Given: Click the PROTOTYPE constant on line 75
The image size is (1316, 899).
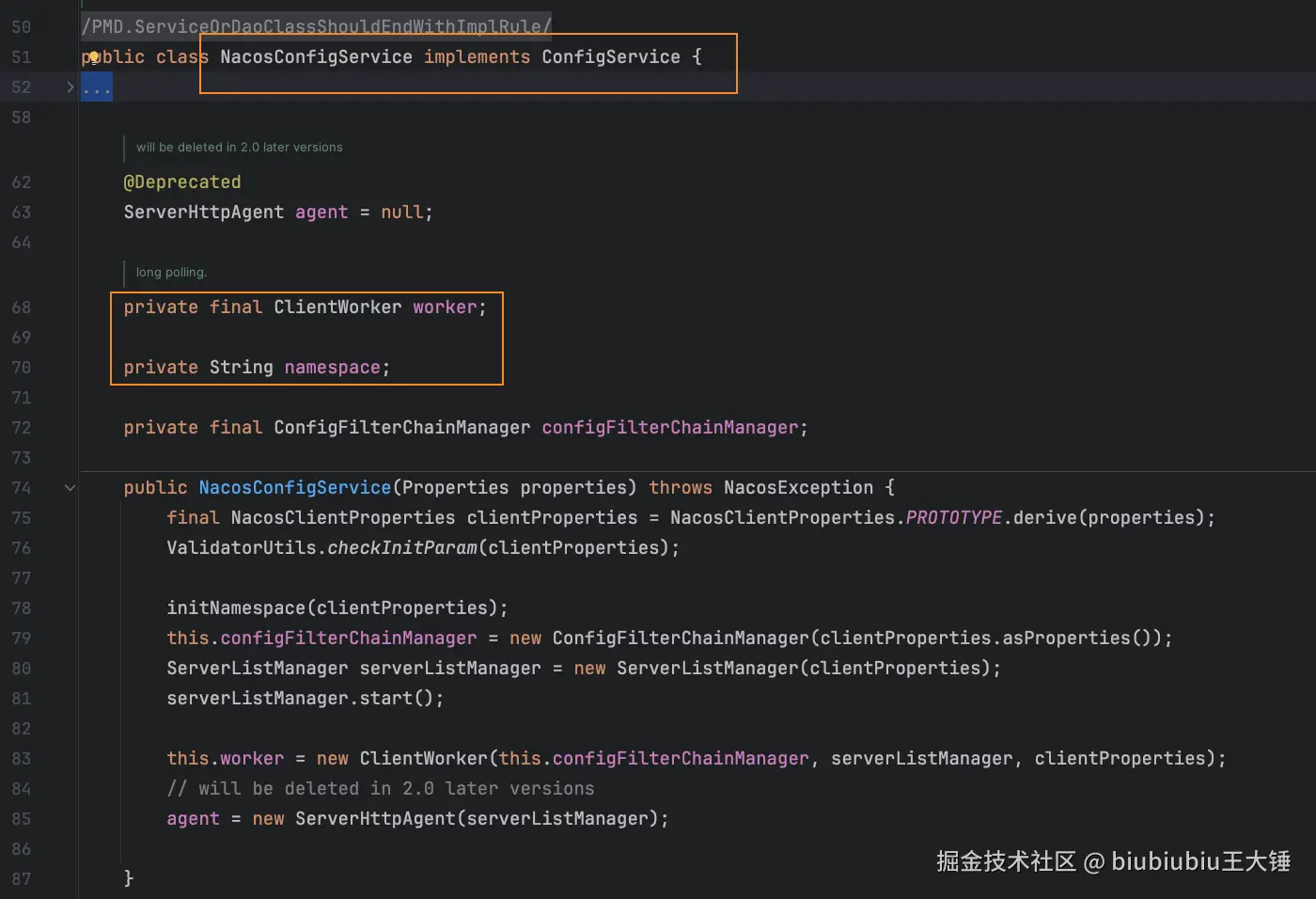Looking at the screenshot, I should pos(954,517).
